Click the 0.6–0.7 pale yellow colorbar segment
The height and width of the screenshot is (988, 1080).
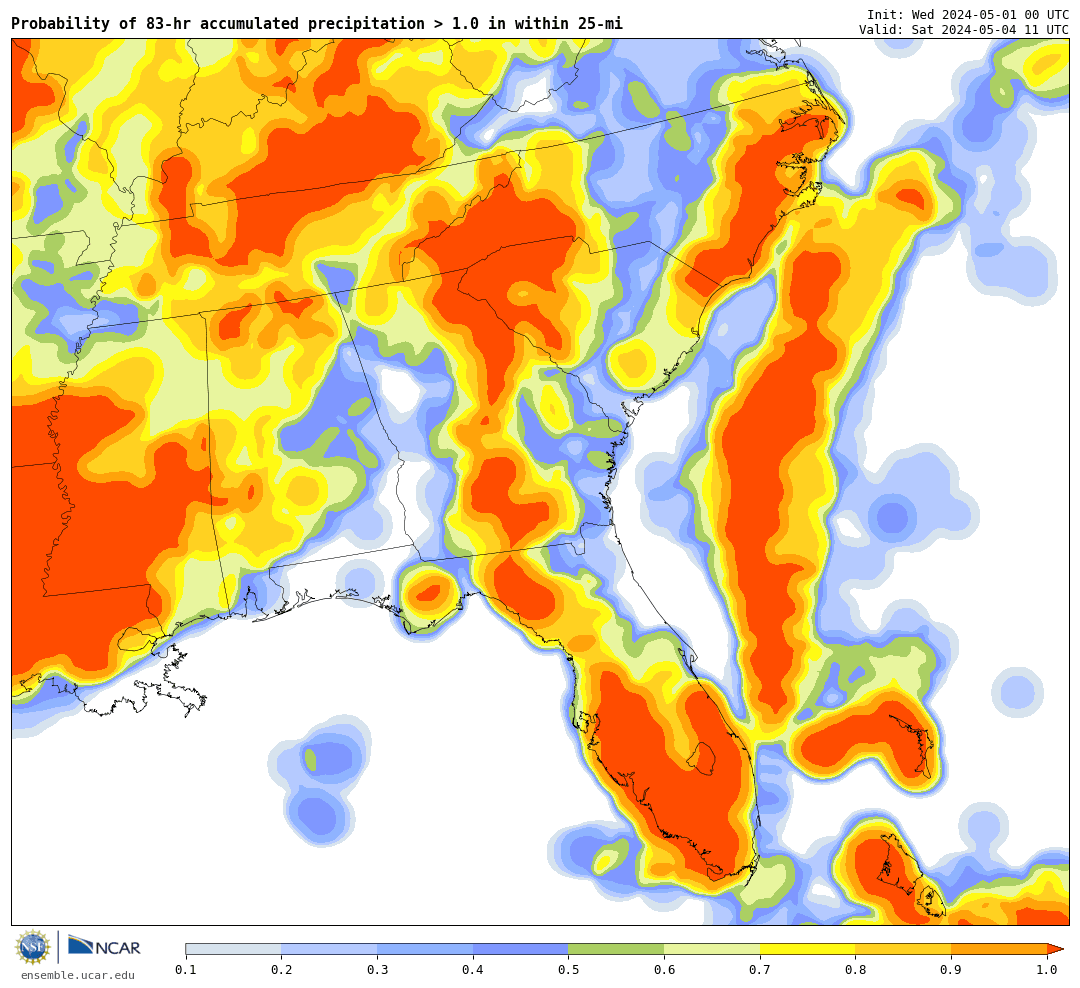tap(712, 949)
